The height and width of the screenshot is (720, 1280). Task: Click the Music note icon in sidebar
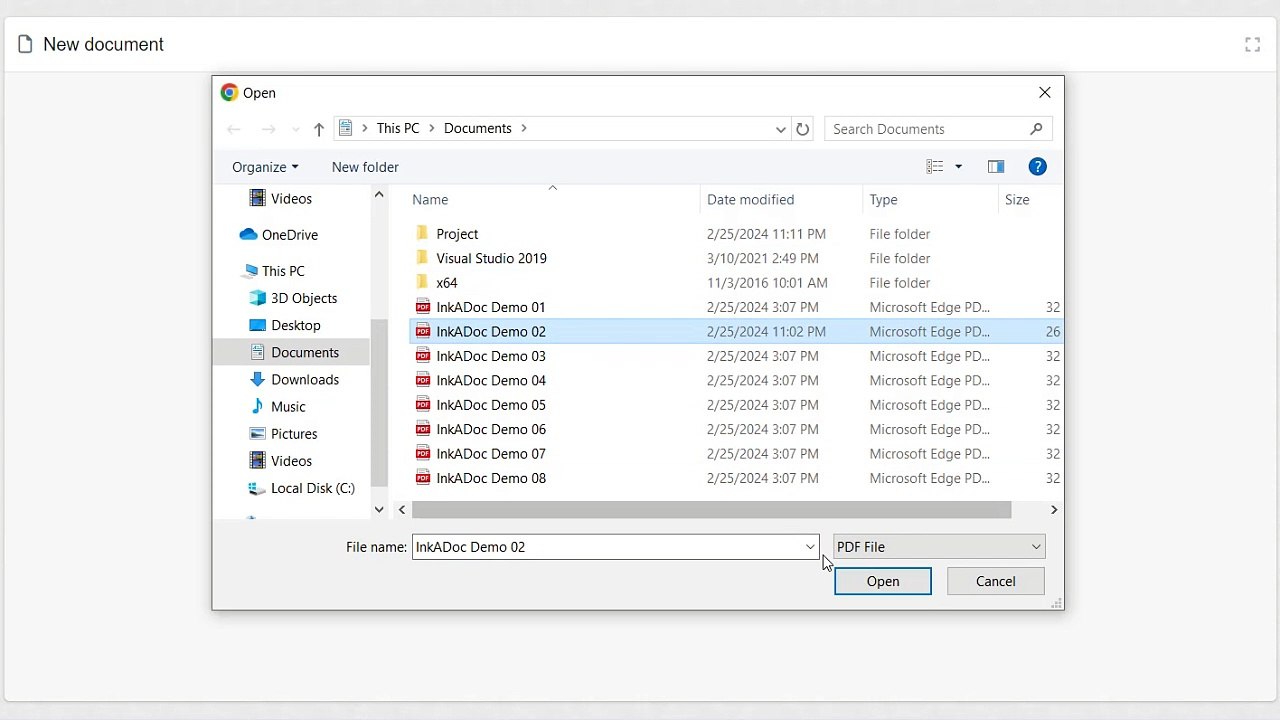(258, 406)
